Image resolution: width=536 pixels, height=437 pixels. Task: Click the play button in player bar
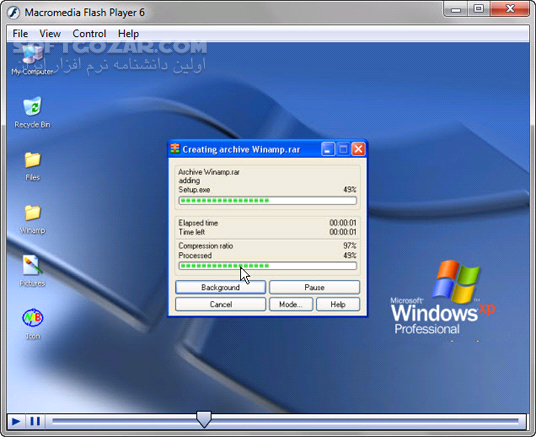pos(16,421)
